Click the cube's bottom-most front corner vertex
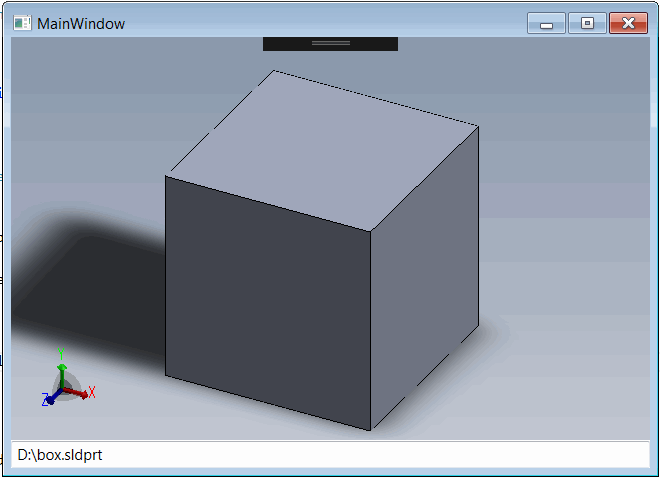Viewport: 660px width, 478px height. (x=371, y=431)
